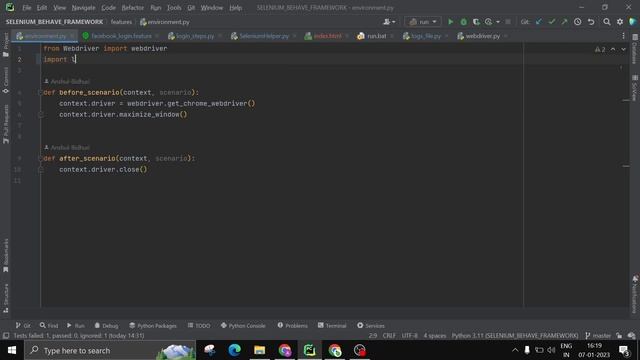Close the environment.py editor tab
This screenshot has height=360, width=640.
click(72, 36)
